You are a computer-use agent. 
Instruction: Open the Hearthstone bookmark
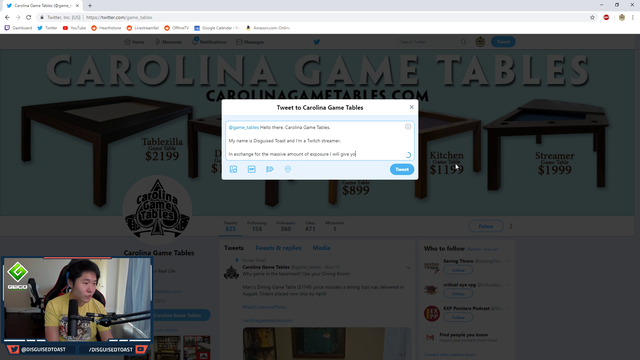(106, 28)
